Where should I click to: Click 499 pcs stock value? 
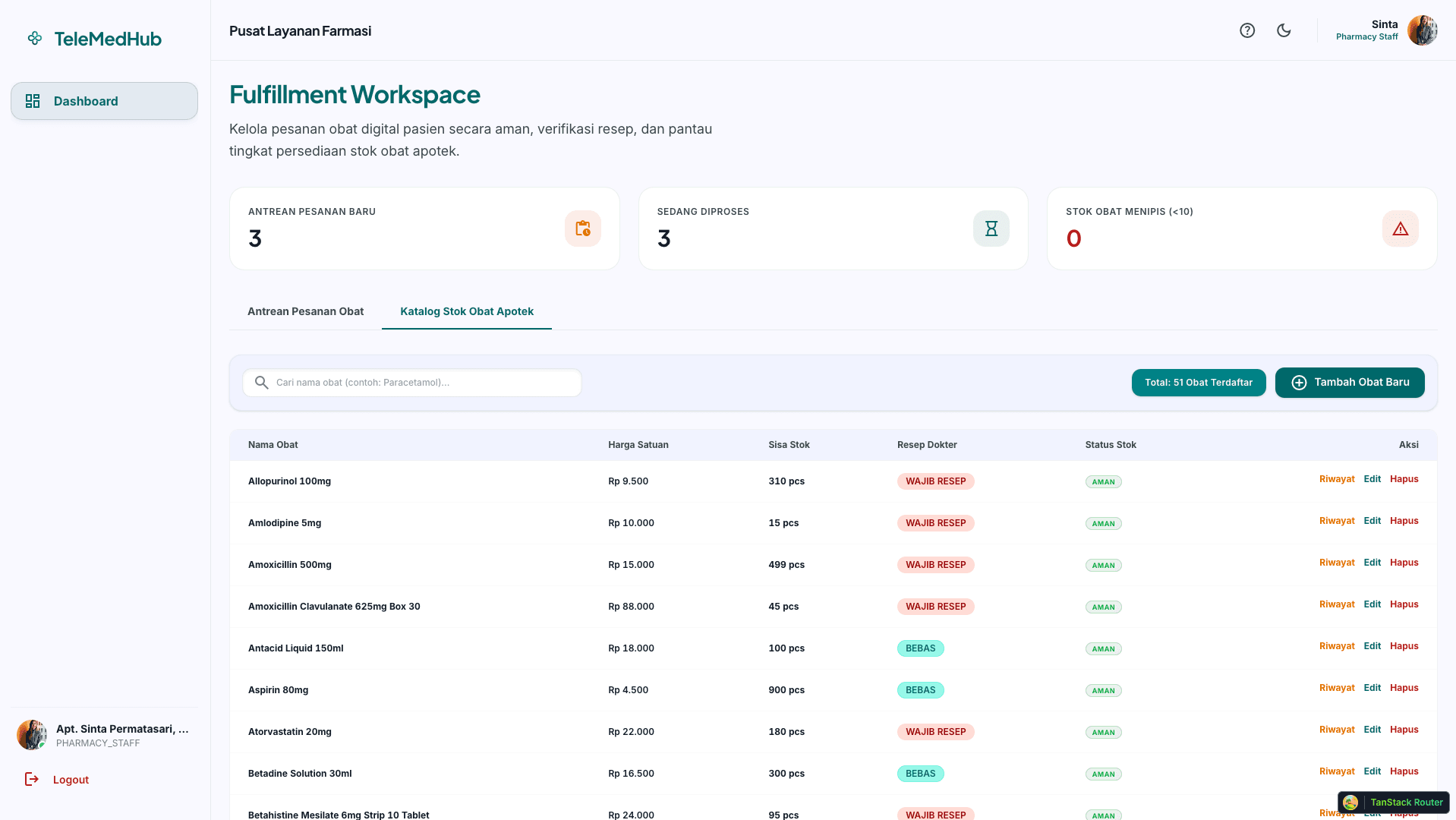pyautogui.click(x=786, y=565)
